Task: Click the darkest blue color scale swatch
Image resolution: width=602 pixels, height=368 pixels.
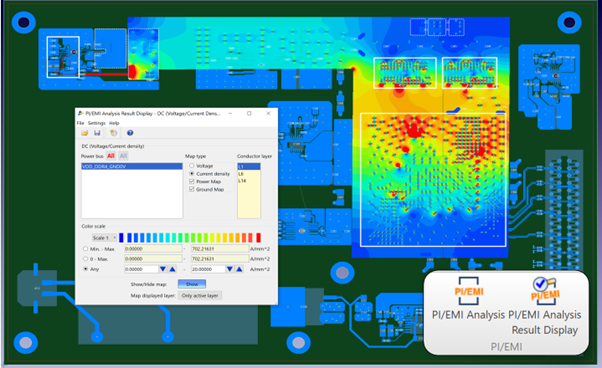Action: pos(121,238)
